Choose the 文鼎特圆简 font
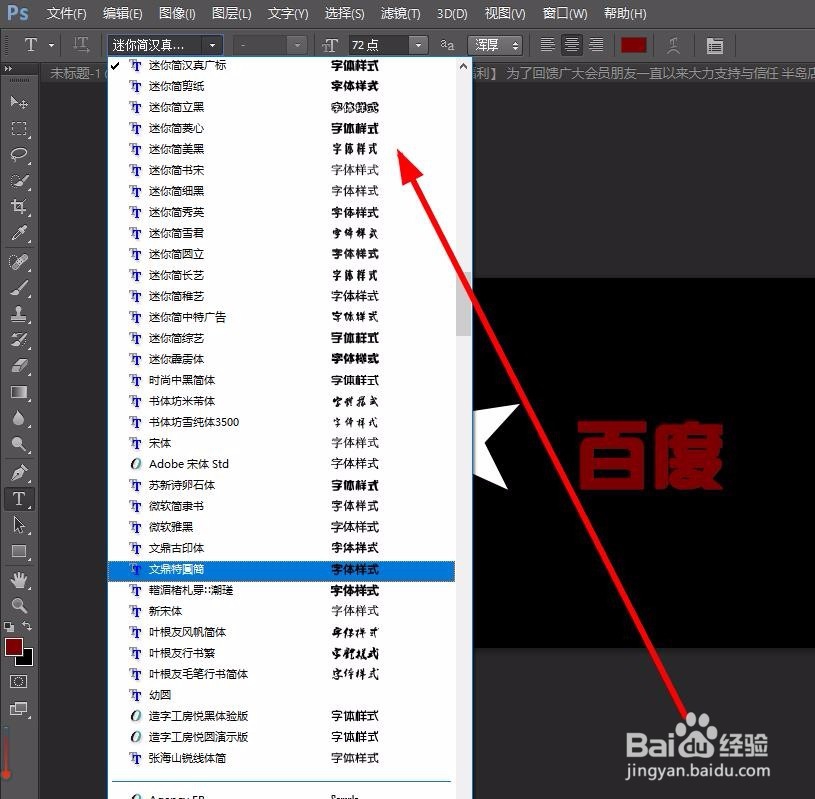The height and width of the screenshot is (799, 815). (281, 569)
